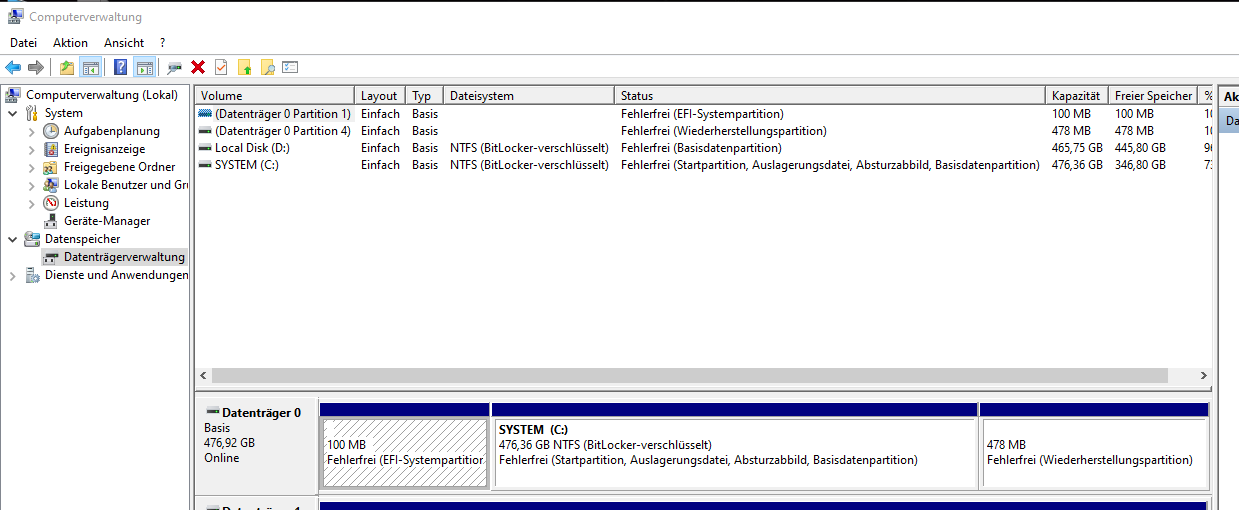Toggle the console tree pane

91,67
